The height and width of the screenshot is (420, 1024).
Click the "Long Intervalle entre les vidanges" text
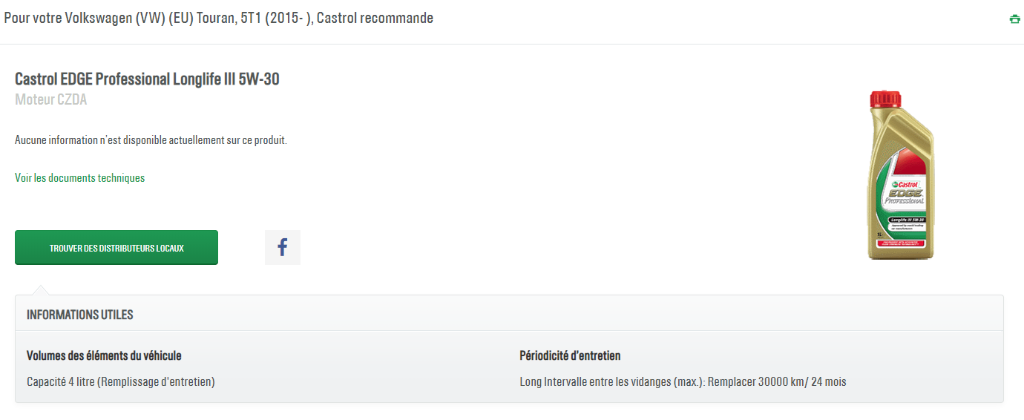(610, 381)
